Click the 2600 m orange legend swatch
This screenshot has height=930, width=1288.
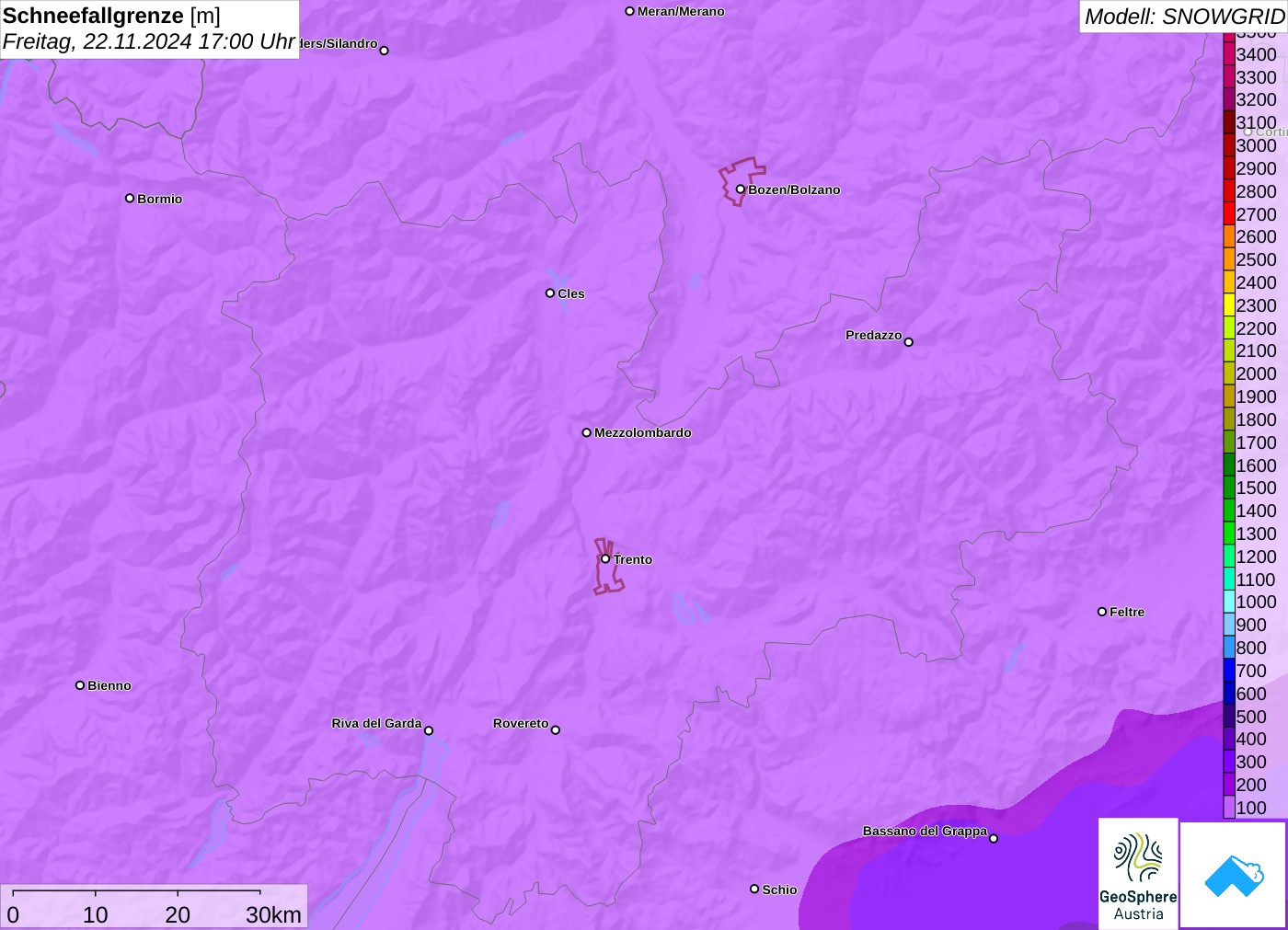[1229, 236]
